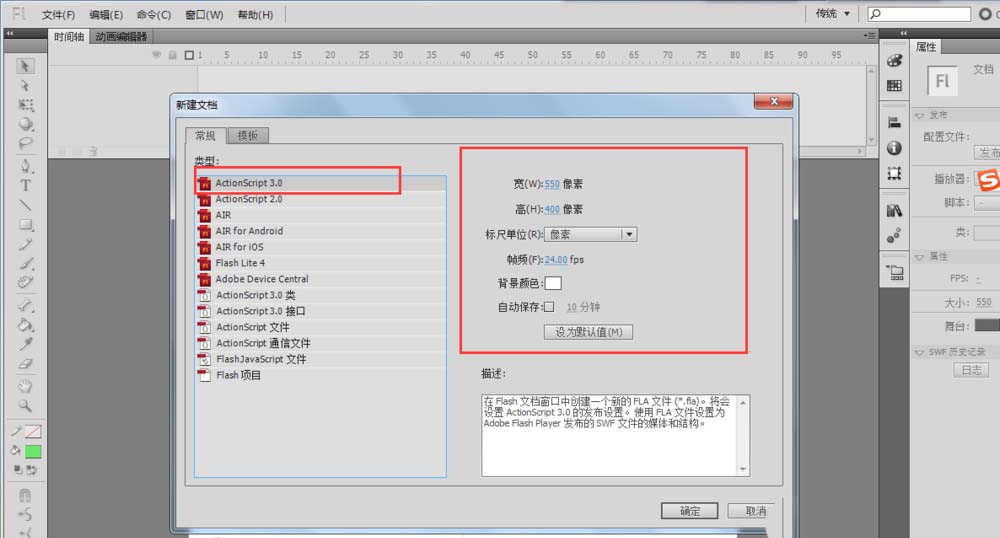Select the Pencil tool
Image resolution: width=1000 pixels, height=538 pixels.
(x=26, y=244)
